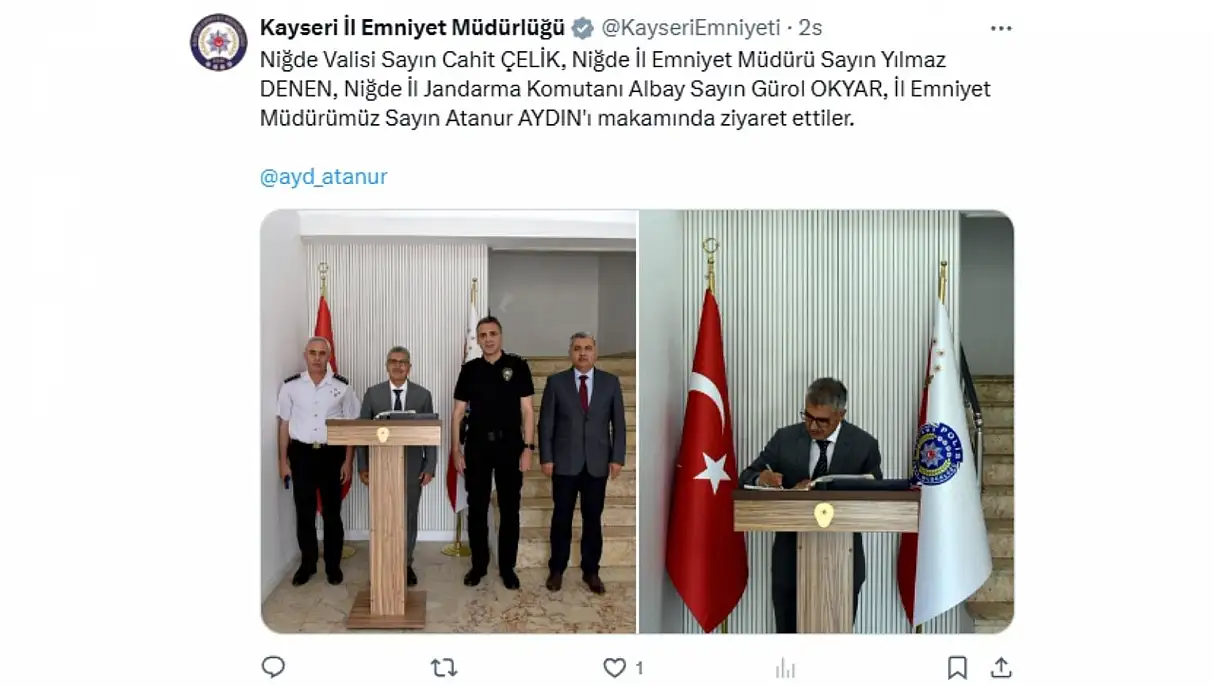
Task: Click the like count number 1
Action: point(639,668)
